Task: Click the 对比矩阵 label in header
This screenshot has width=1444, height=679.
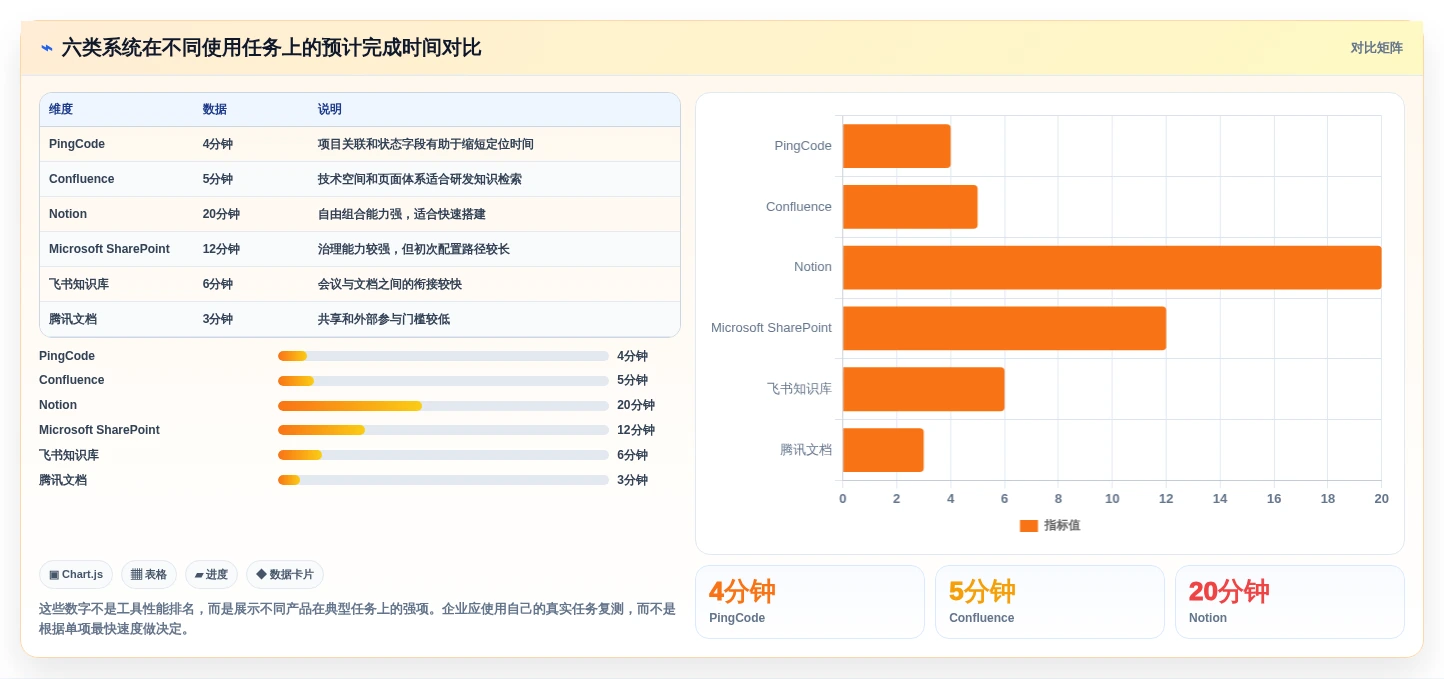Action: click(1376, 48)
